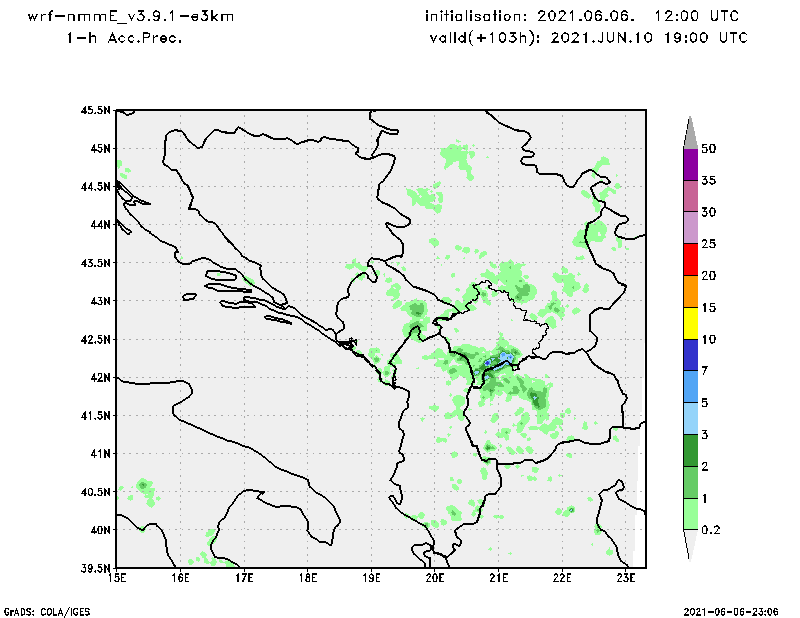
Task: Click the timestamp 2021-06-06-23:06
Action: (x=731, y=611)
